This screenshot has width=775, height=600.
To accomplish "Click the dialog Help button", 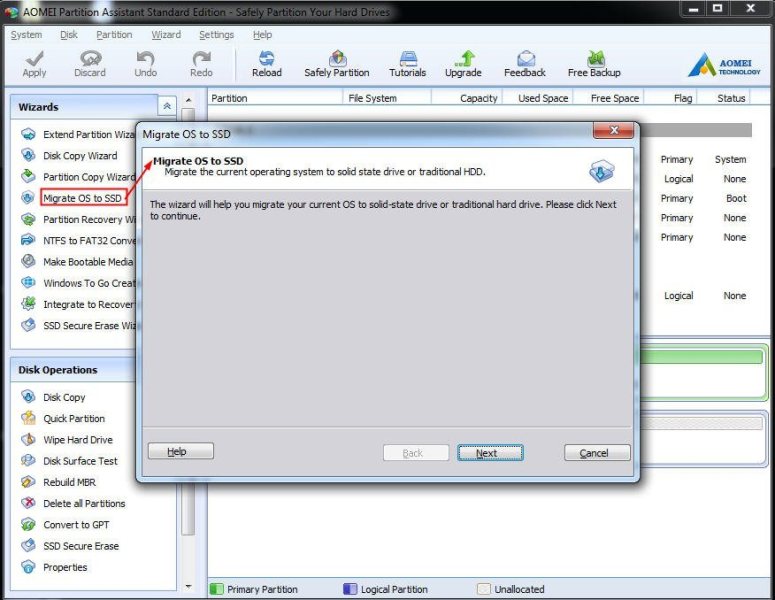I will [181, 451].
